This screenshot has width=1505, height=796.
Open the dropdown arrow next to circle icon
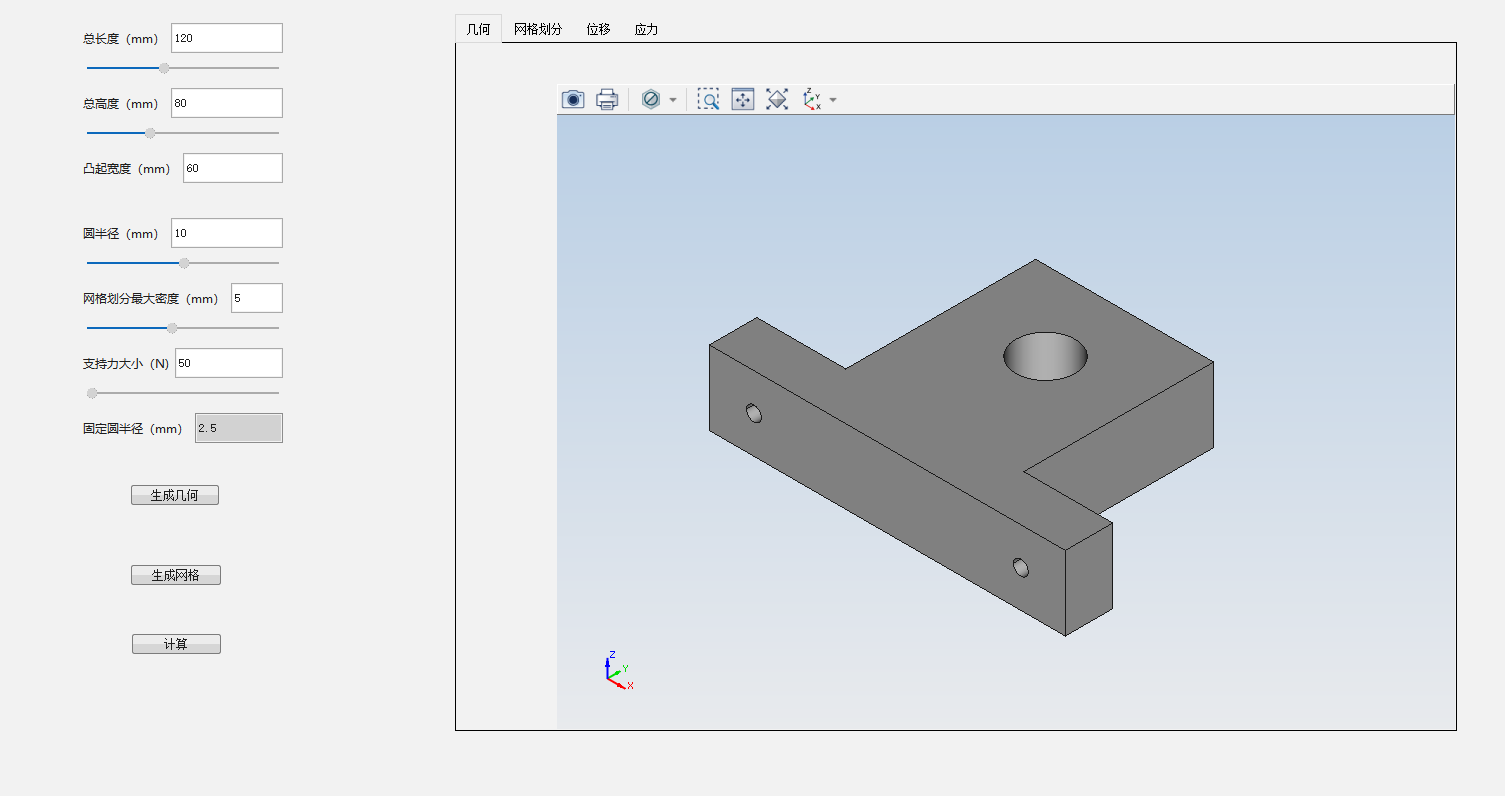[673, 100]
